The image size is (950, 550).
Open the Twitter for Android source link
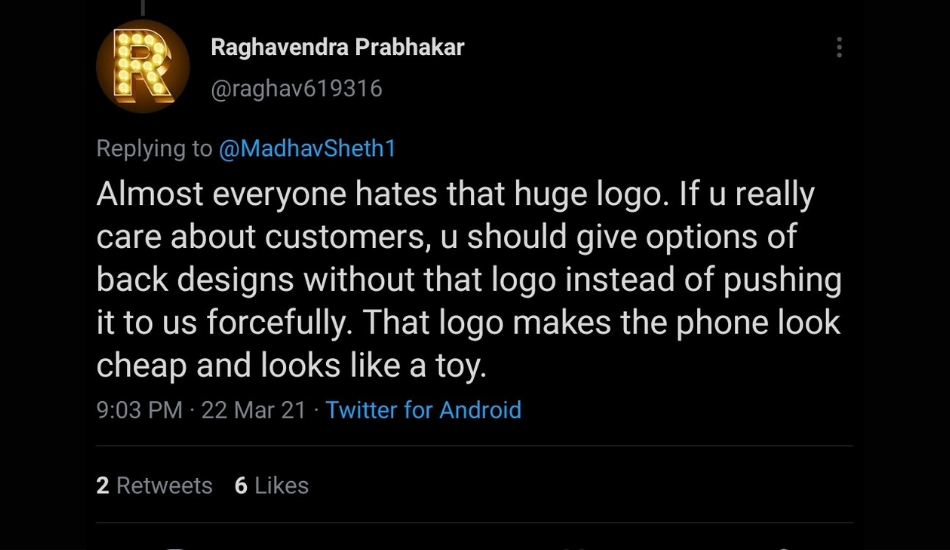coord(424,410)
